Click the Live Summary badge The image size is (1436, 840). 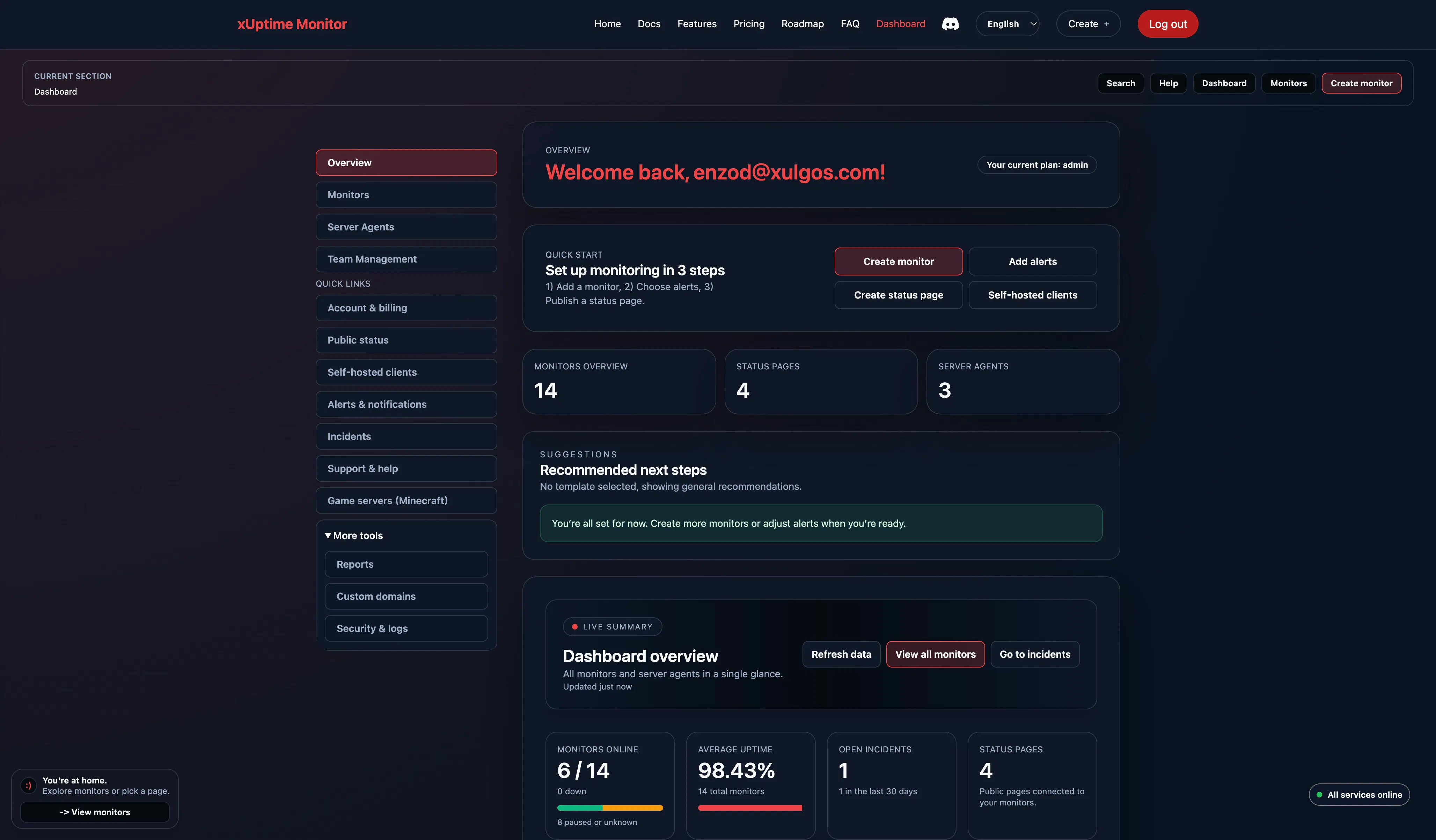pos(612,627)
